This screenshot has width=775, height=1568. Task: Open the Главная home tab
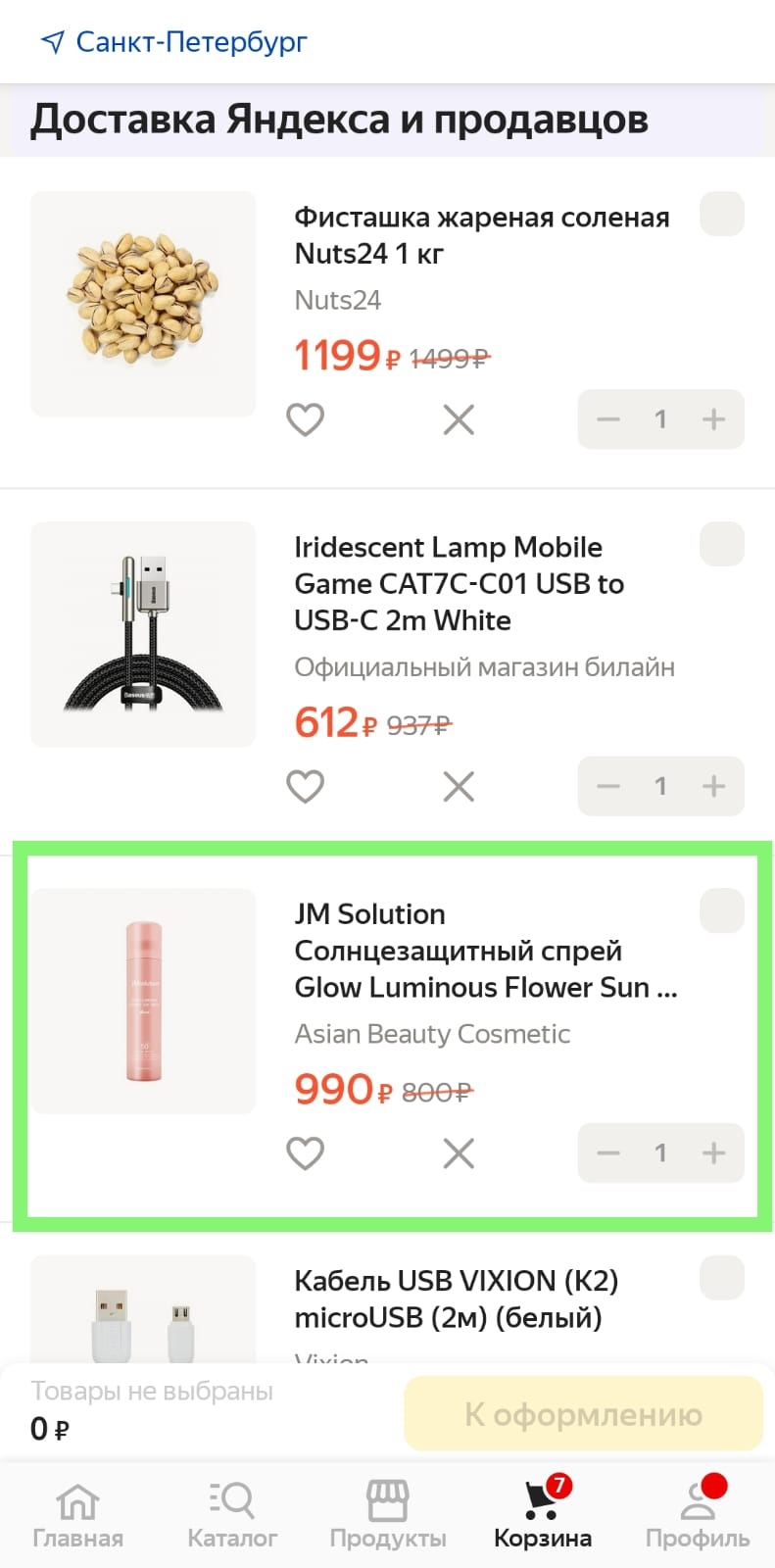[77, 1514]
